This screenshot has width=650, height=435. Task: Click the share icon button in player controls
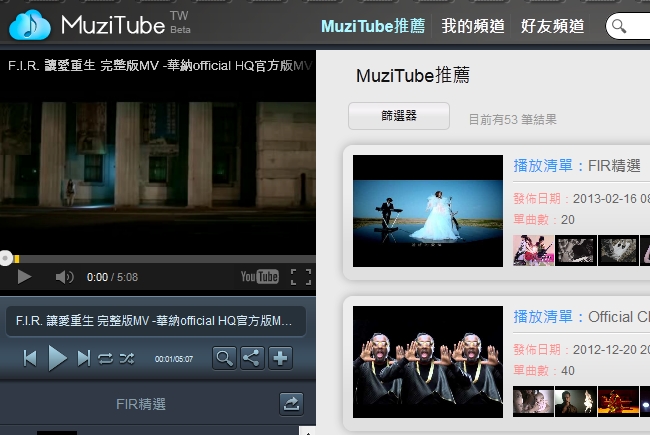click(252, 358)
